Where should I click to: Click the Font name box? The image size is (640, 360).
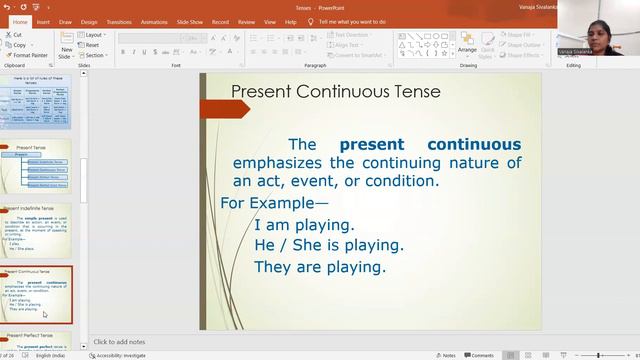149,38
